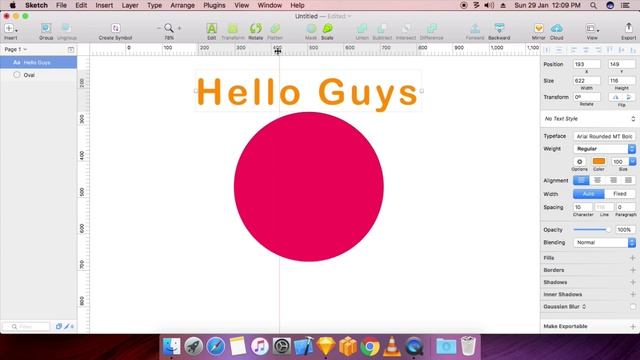Click the Ungroup toolbar icon
The height and width of the screenshot is (360, 640).
(x=67, y=28)
